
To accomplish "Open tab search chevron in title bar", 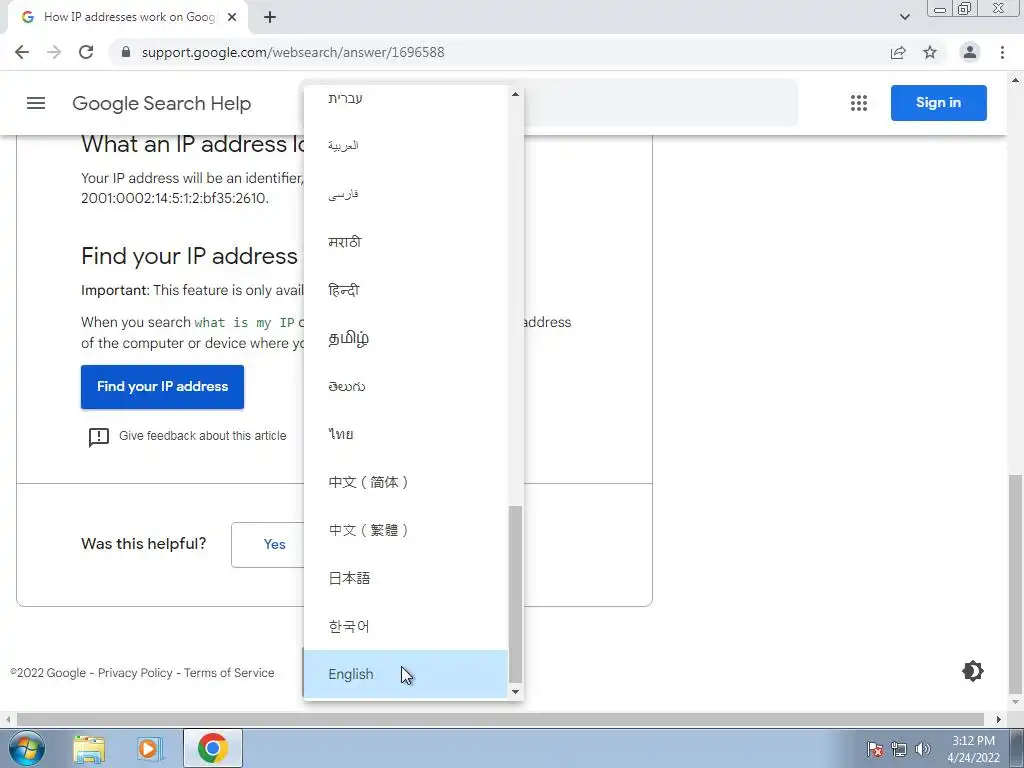I will pyautogui.click(x=904, y=17).
